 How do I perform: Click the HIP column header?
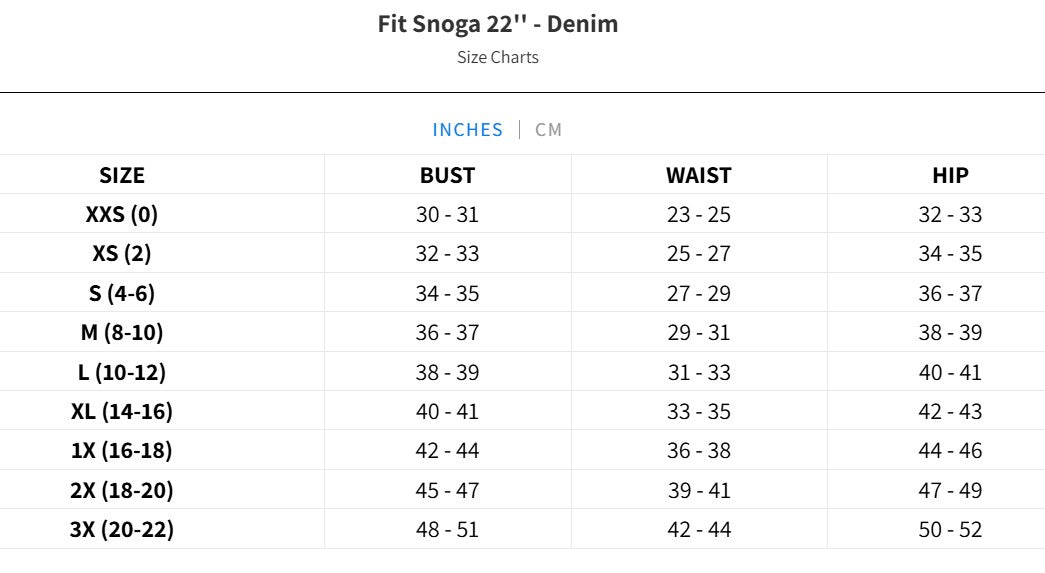(950, 175)
